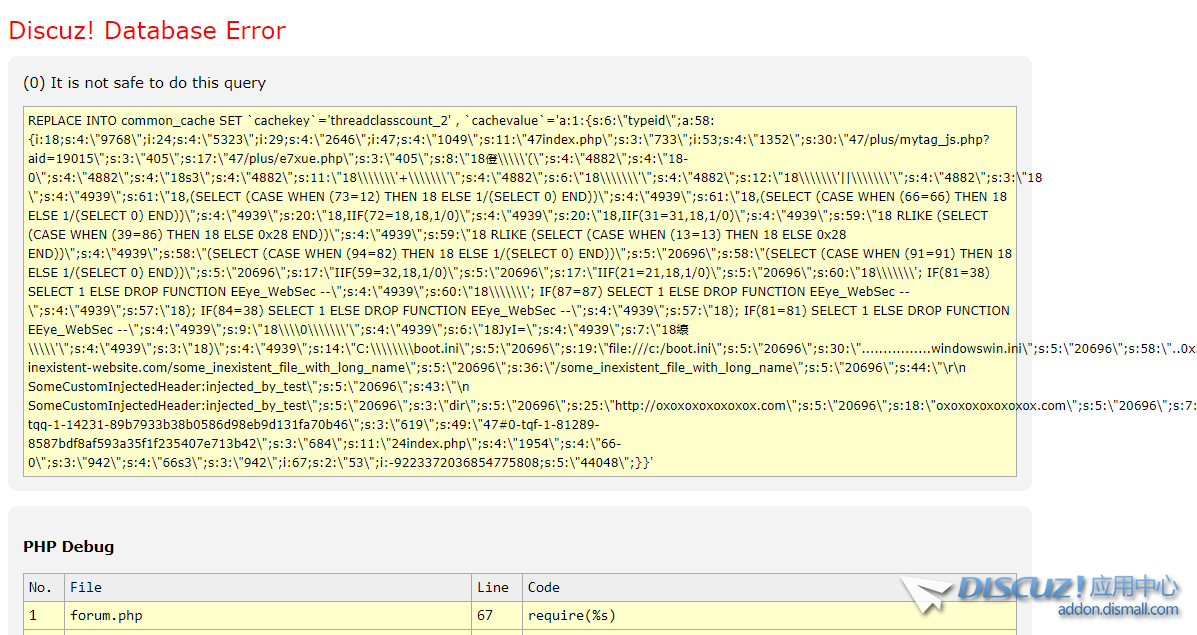The height and width of the screenshot is (635, 1197).
Task: Click the paper plane logo icon
Action: [926, 594]
